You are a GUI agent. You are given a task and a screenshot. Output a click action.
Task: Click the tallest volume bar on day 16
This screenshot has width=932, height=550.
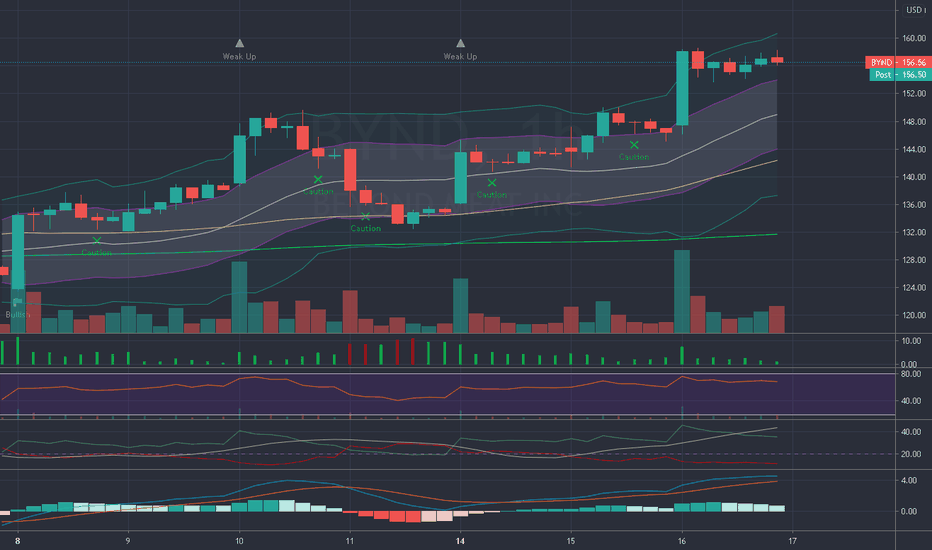pyautogui.click(x=682, y=291)
